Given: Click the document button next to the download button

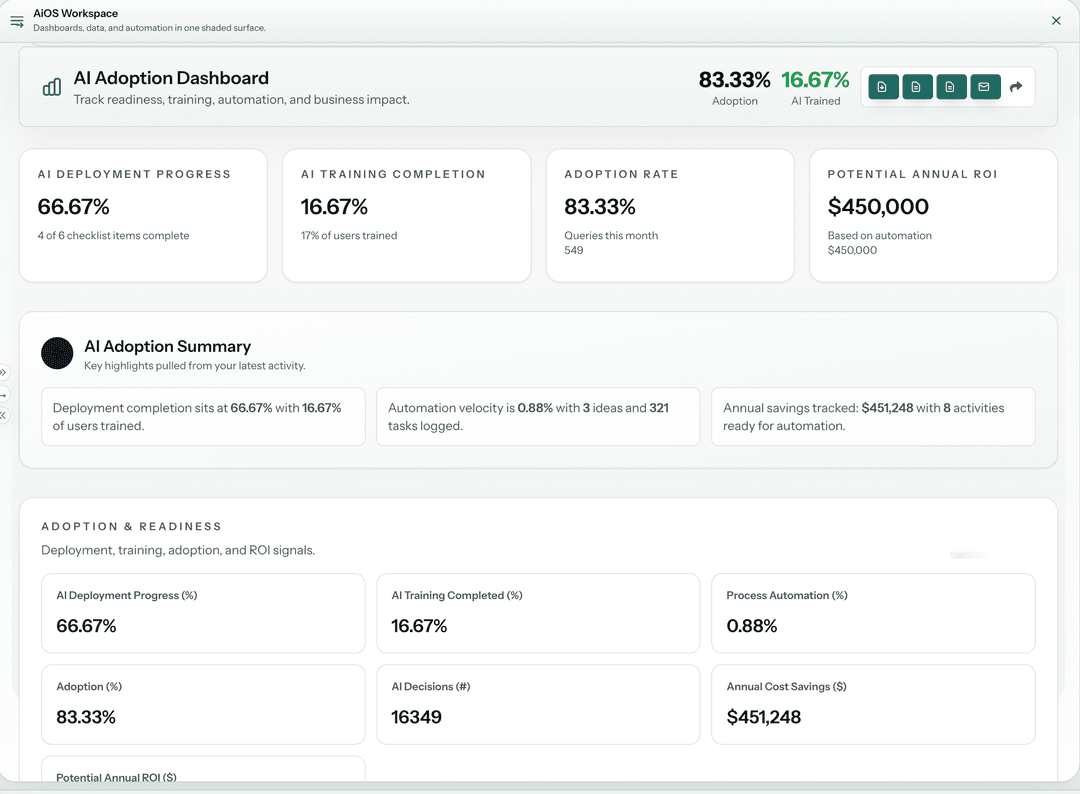Looking at the screenshot, I should 917,87.
